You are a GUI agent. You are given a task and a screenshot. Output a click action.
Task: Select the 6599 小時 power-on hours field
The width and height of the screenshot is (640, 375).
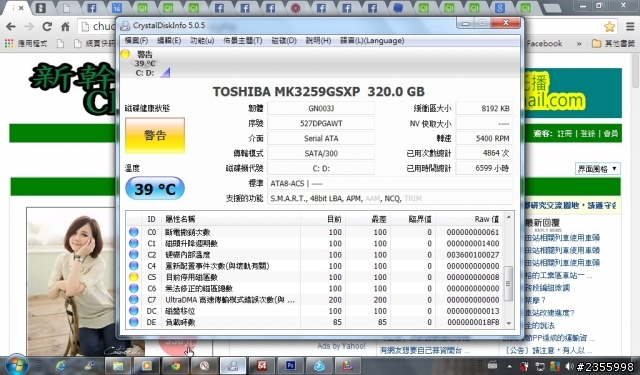[484, 168]
